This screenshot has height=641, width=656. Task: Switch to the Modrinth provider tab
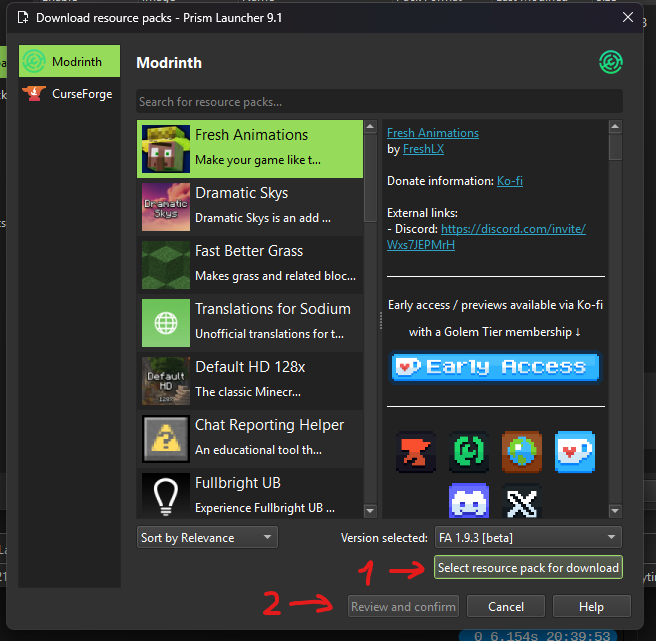(69, 62)
